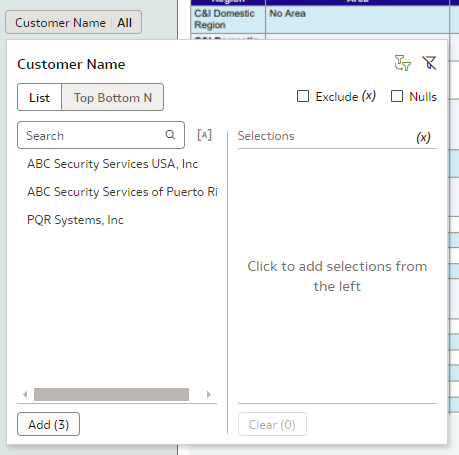
Task: Switch to the List tab
Action: (39, 97)
